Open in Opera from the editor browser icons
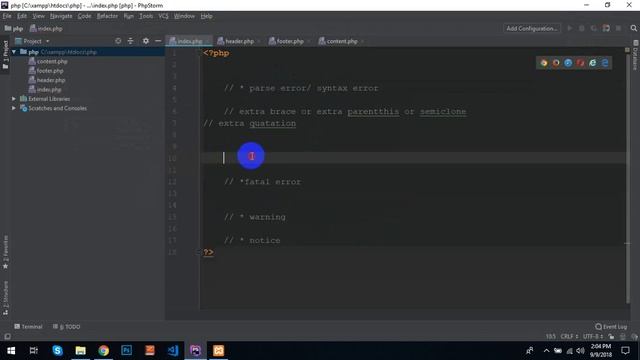Screen dimensions: 640x360 [x=580, y=63]
